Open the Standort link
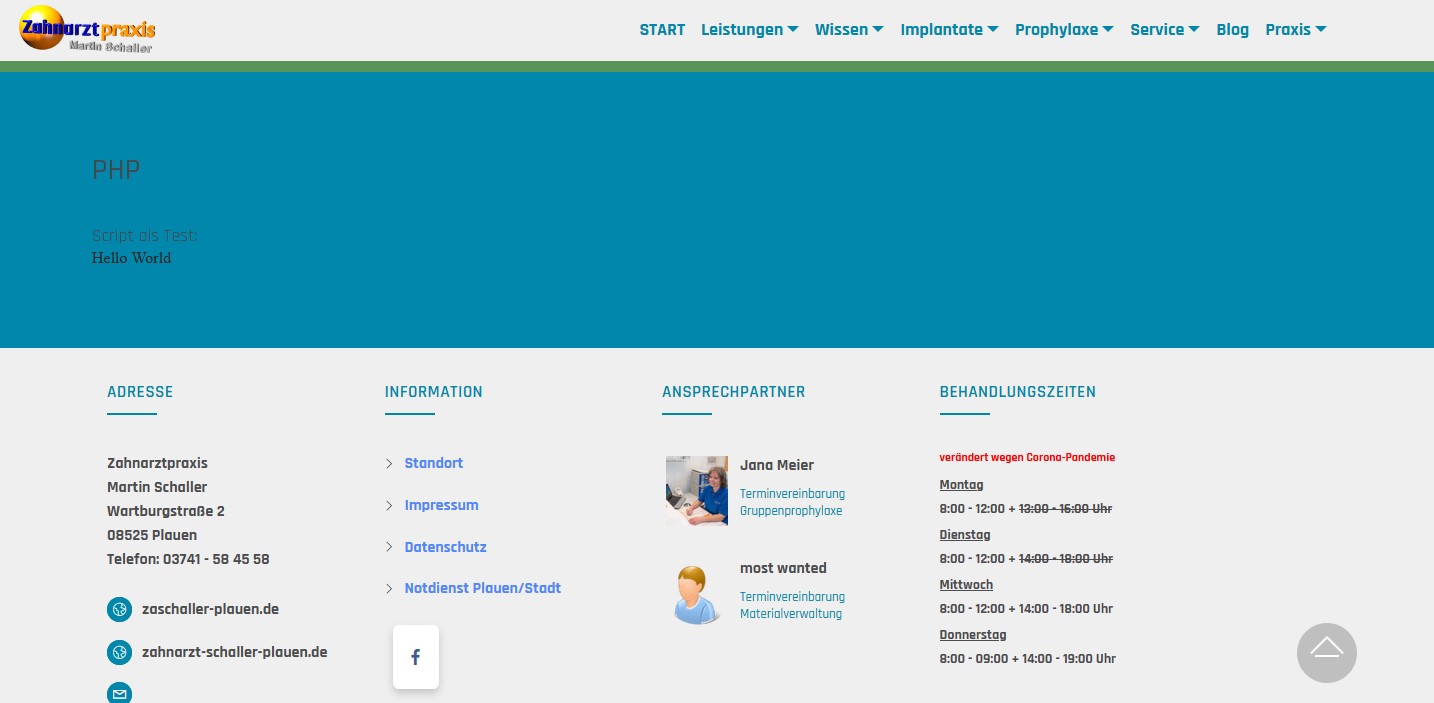 [x=434, y=463]
